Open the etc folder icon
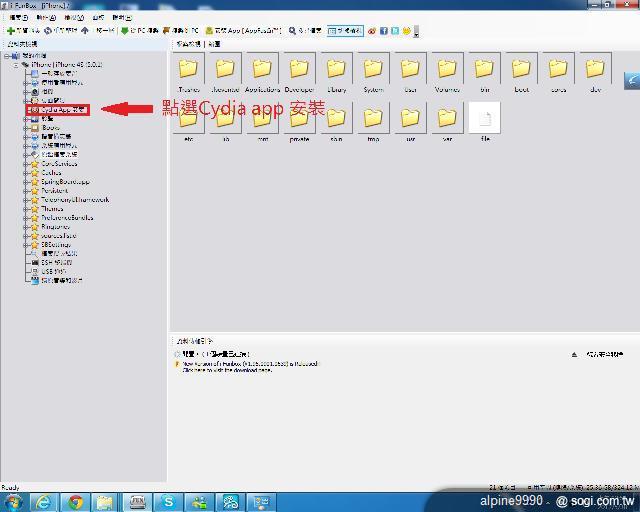 coord(189,118)
